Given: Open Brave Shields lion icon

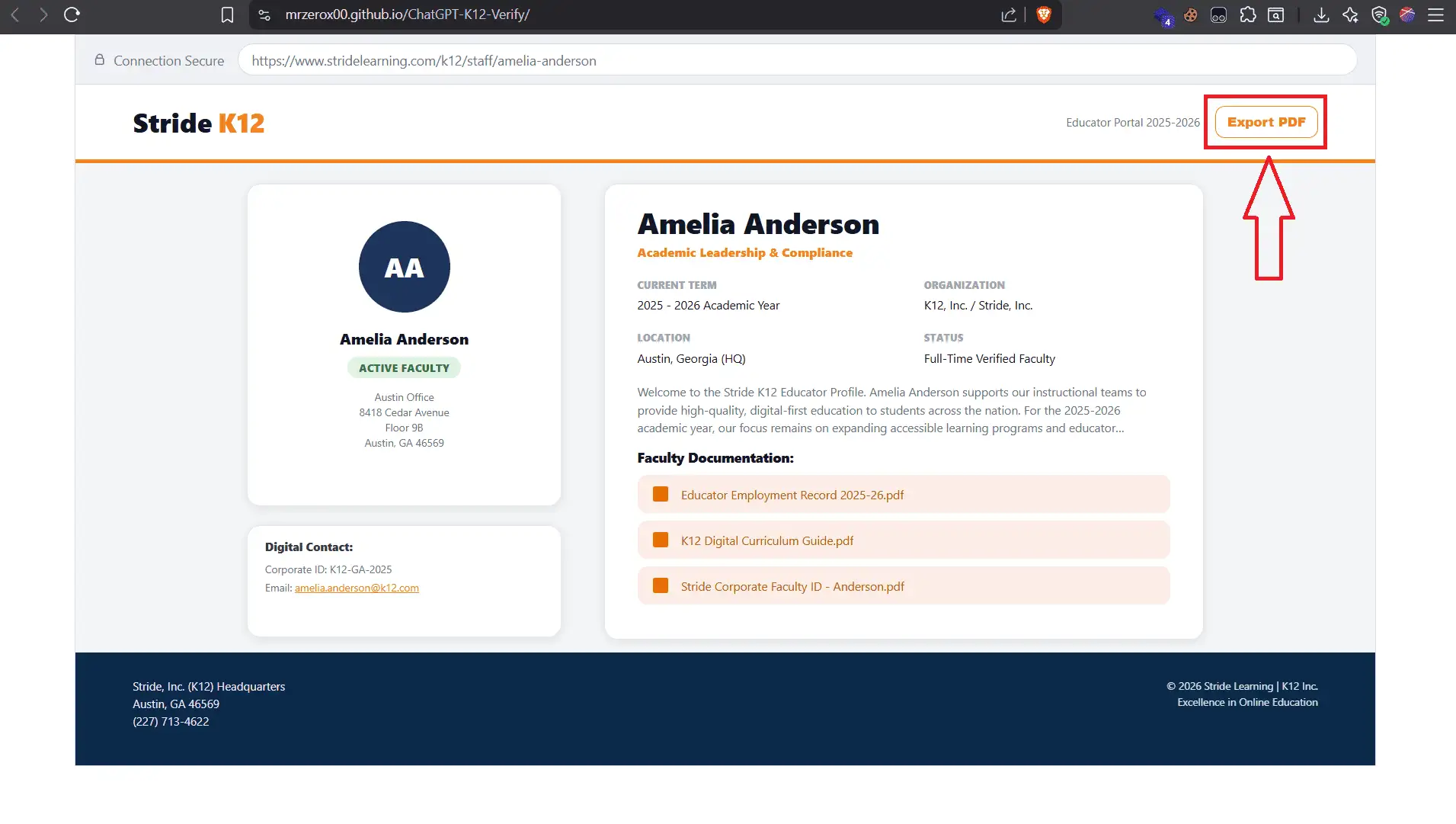Looking at the screenshot, I should [x=1043, y=14].
